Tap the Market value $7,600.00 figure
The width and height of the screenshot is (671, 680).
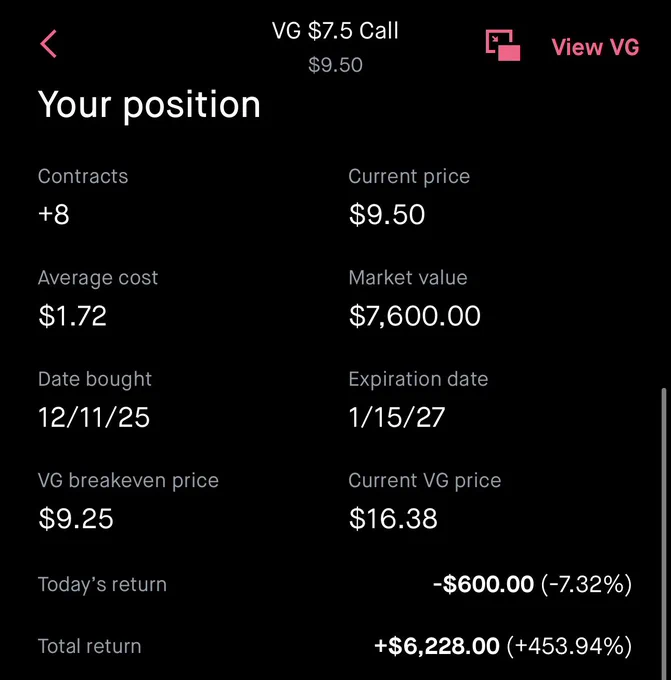coord(415,316)
